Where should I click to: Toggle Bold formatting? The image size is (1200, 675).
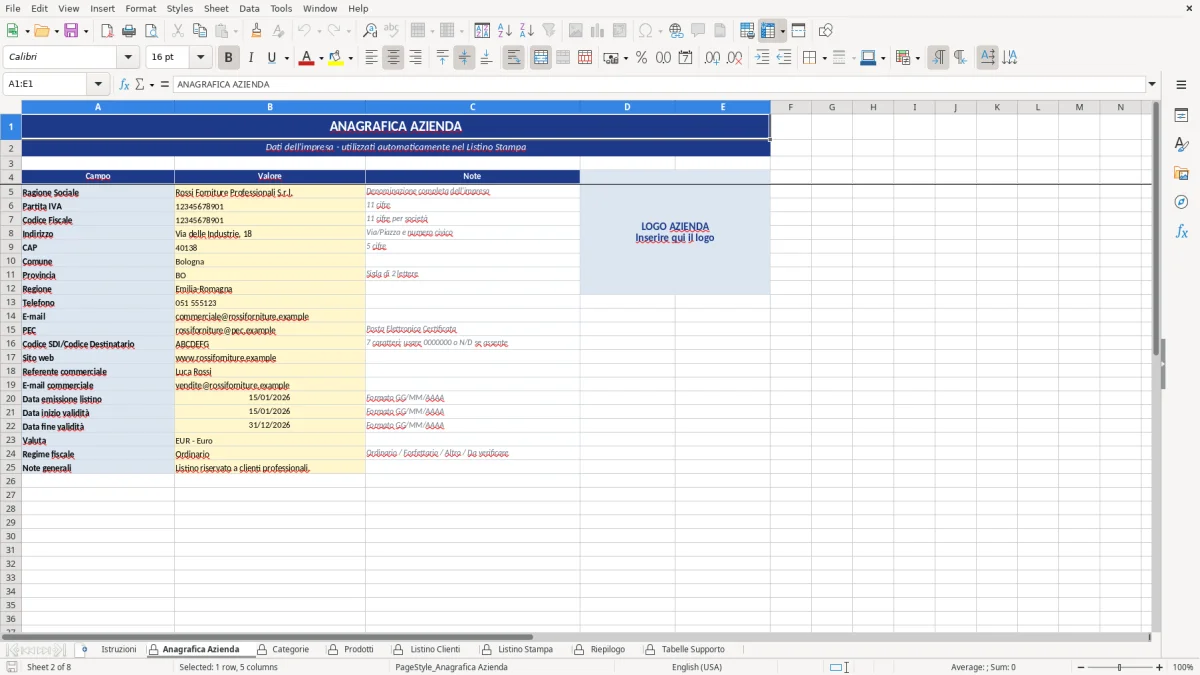click(x=228, y=58)
